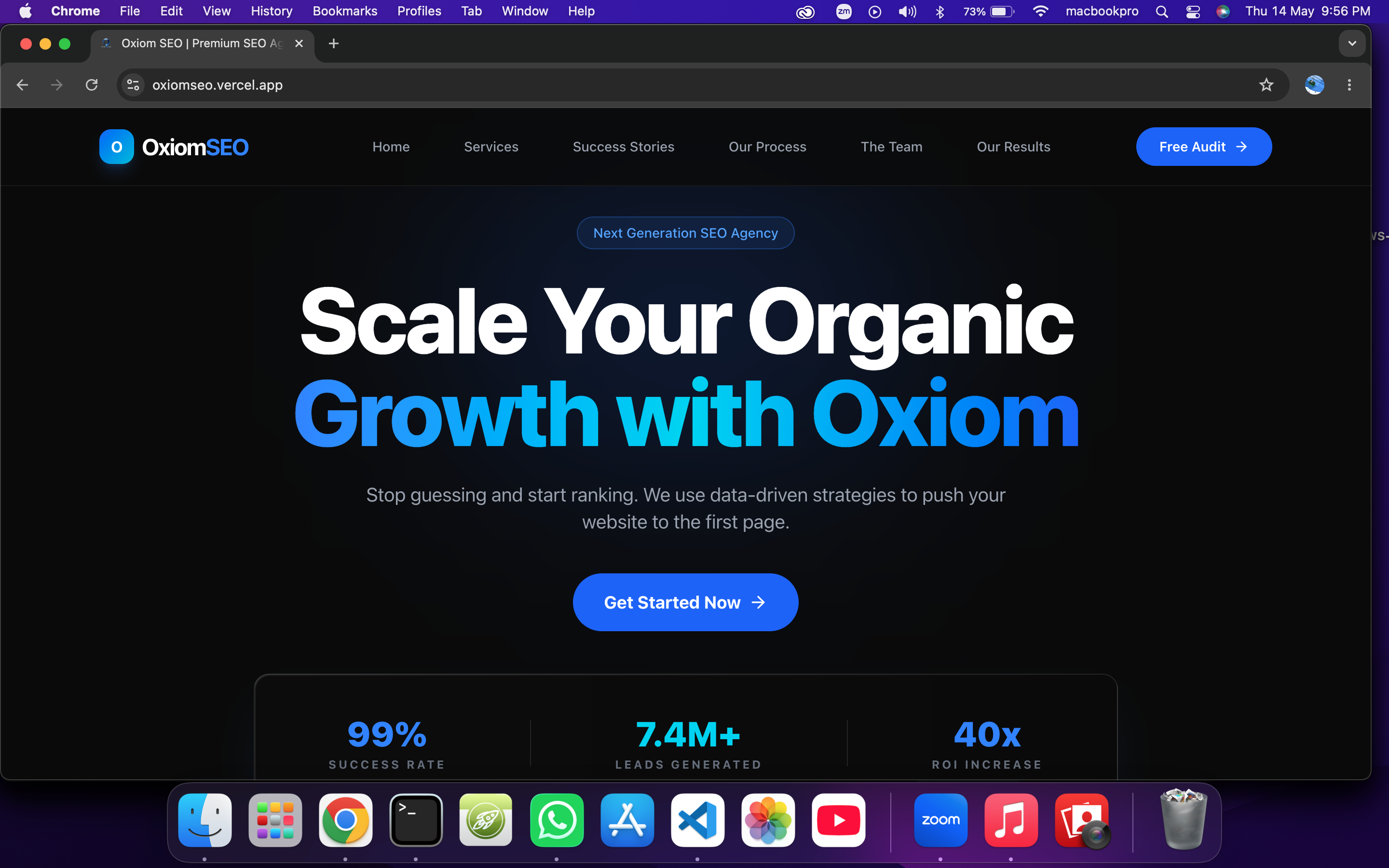Open the History menu
1389x868 pixels.
click(272, 12)
